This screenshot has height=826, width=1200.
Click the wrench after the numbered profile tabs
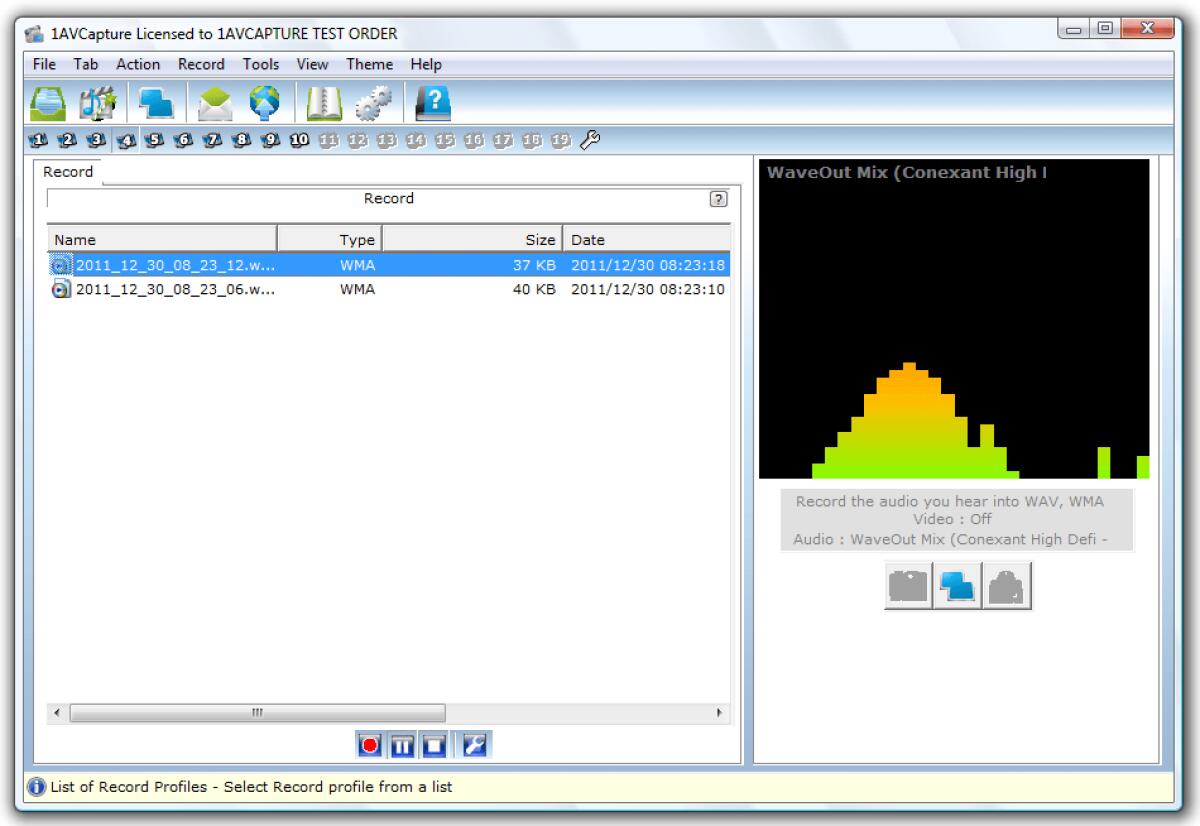[590, 141]
